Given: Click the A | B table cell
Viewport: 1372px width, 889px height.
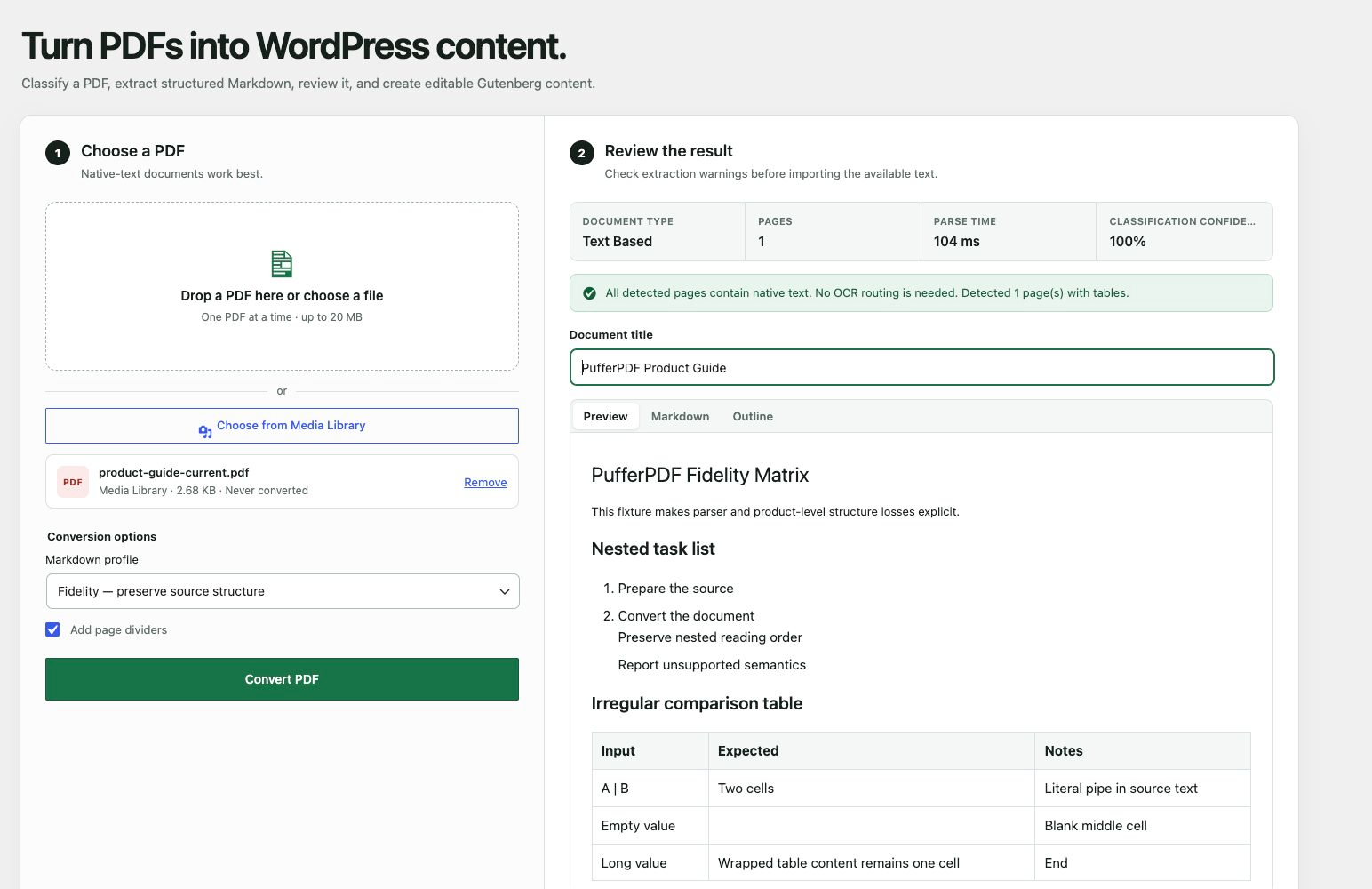Looking at the screenshot, I should pyautogui.click(x=650, y=788).
